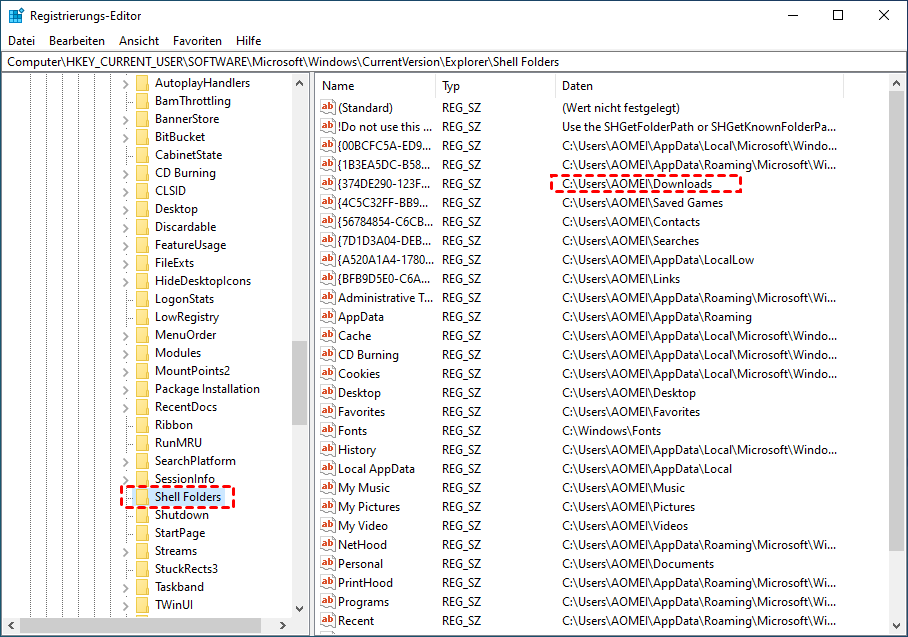Image resolution: width=908 pixels, height=637 pixels.
Task: Click the registry path address bar
Action: [453, 62]
